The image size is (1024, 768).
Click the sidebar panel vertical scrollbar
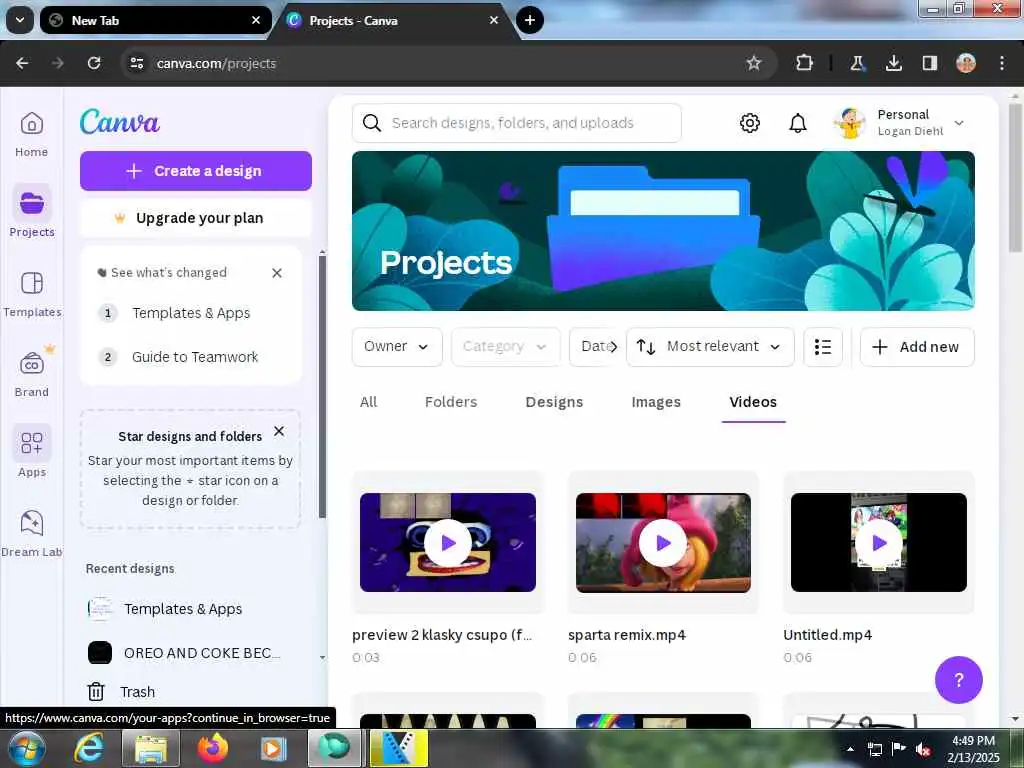pyautogui.click(x=322, y=387)
